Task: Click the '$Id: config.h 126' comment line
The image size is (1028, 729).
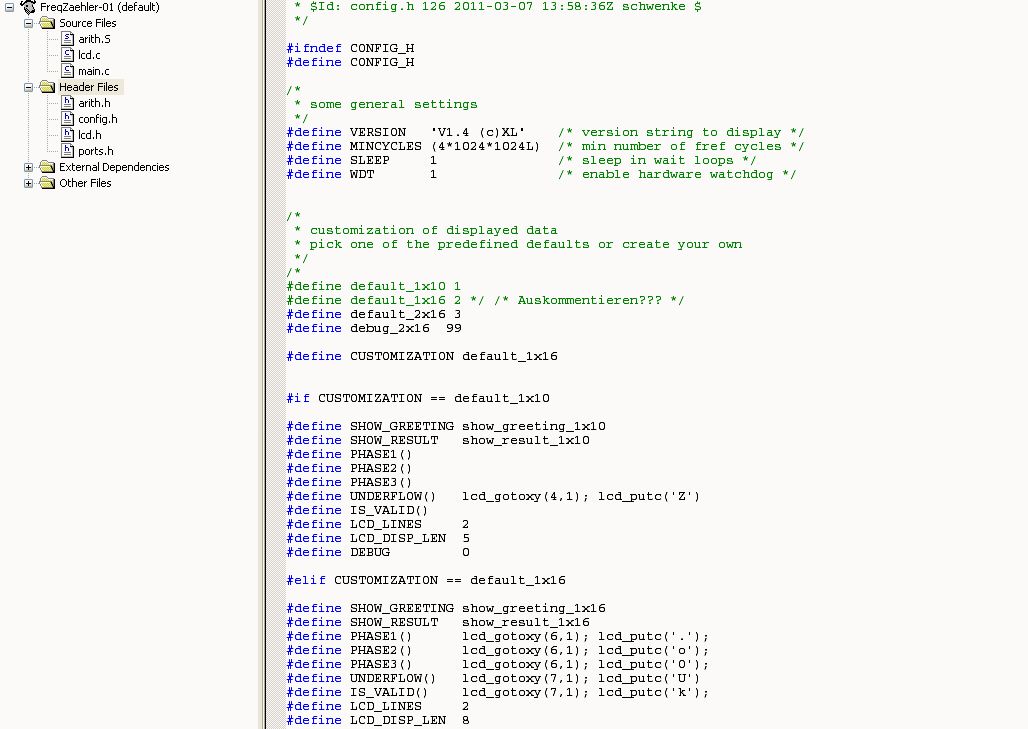Action: click(x=498, y=7)
